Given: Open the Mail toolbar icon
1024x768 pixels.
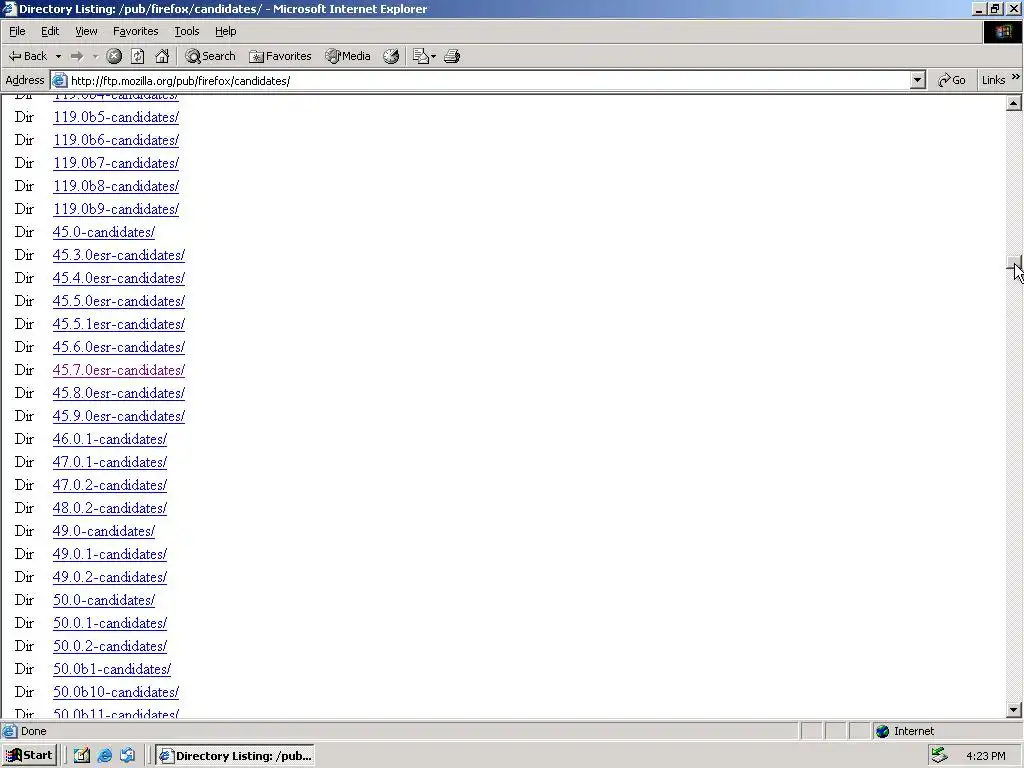Looking at the screenshot, I should [421, 56].
